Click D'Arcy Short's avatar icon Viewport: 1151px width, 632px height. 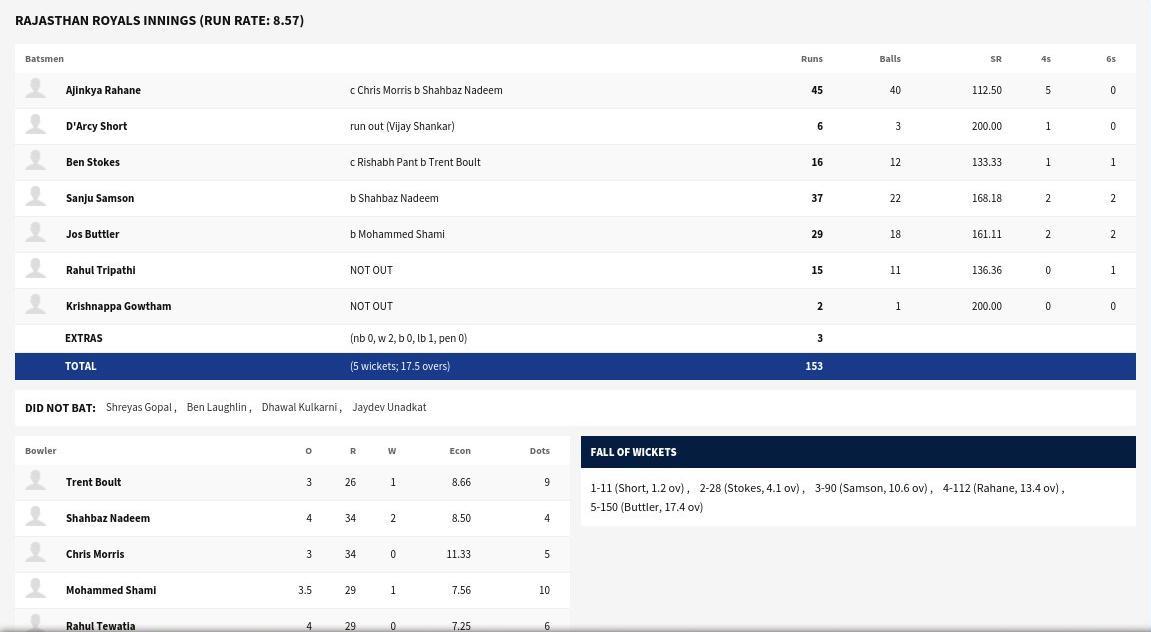point(35,124)
